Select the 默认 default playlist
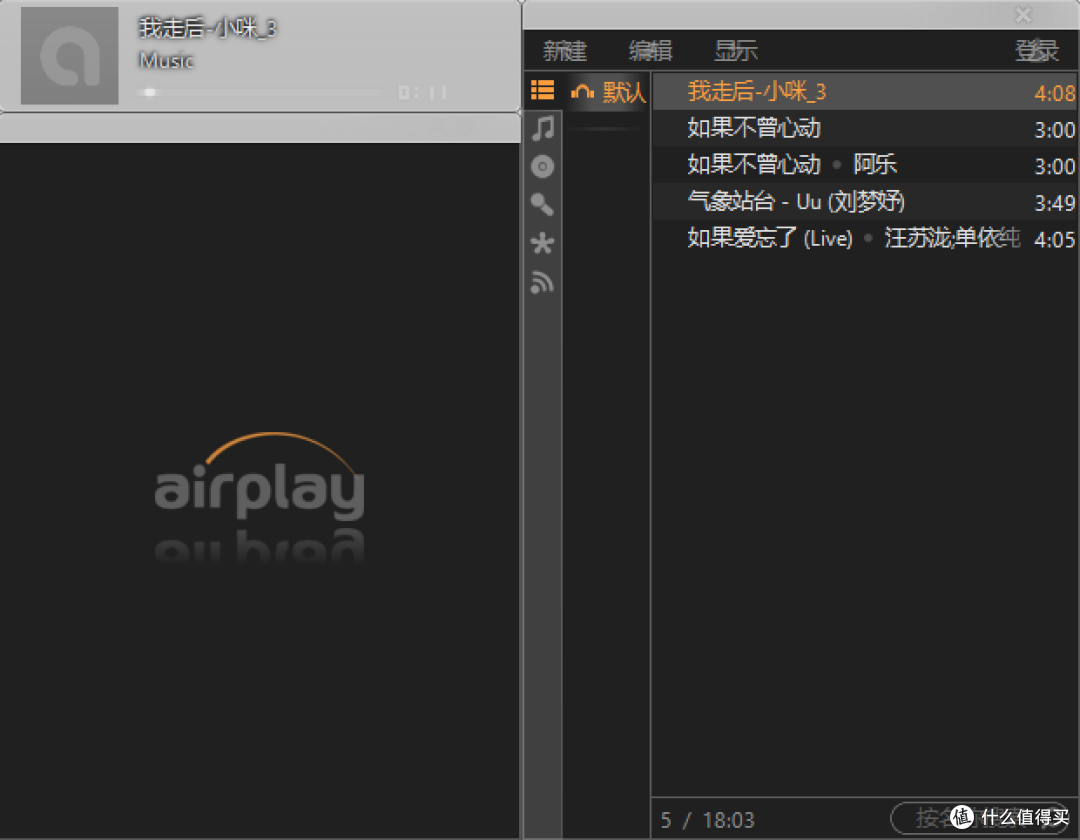Screen dimensions: 1080x840 608,92
